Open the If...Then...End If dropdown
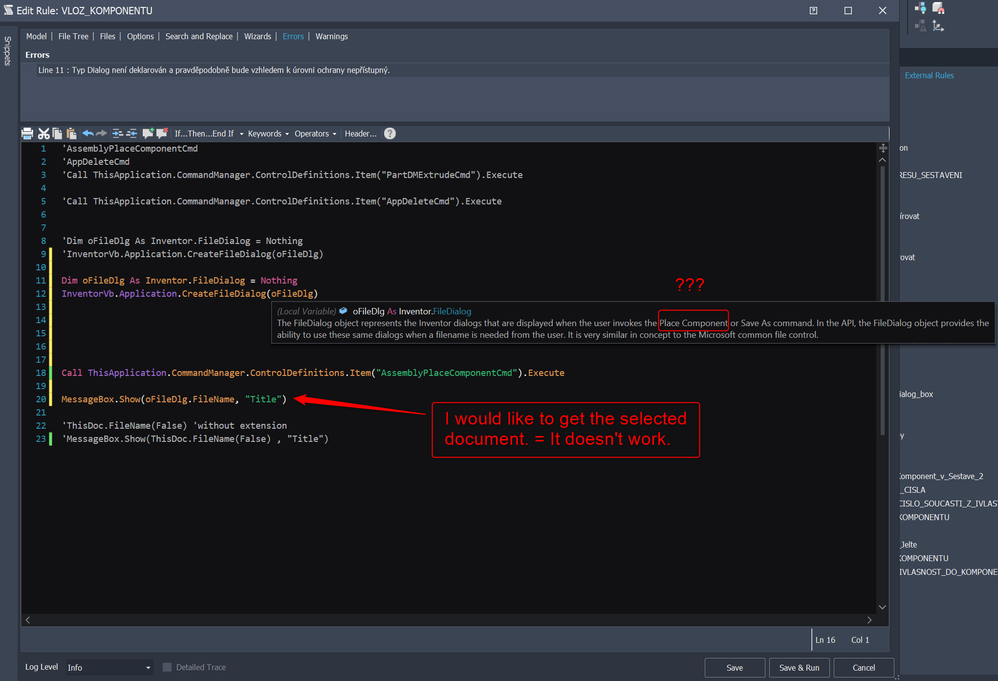 (209, 134)
